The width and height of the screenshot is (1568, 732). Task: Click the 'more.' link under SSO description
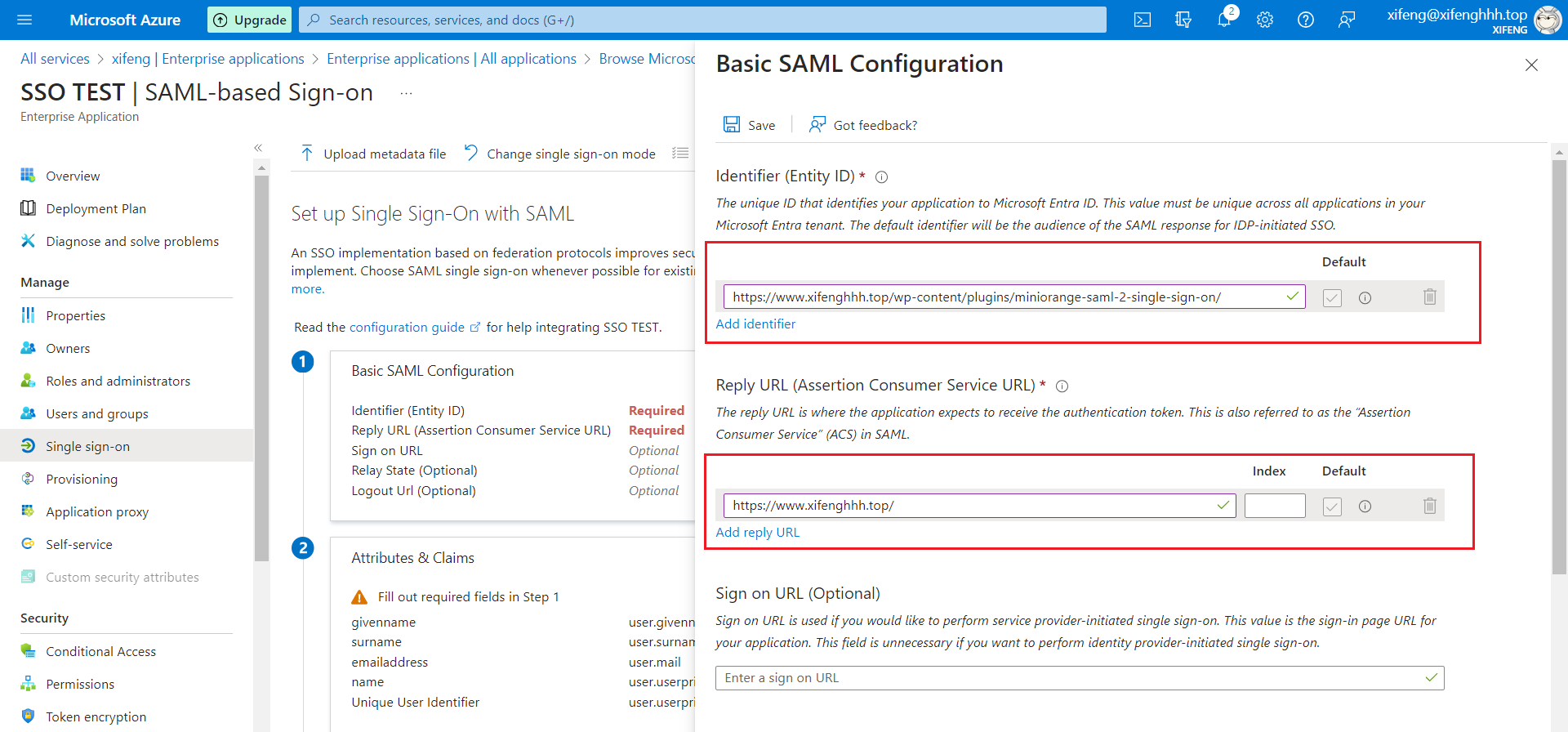pyautogui.click(x=308, y=288)
